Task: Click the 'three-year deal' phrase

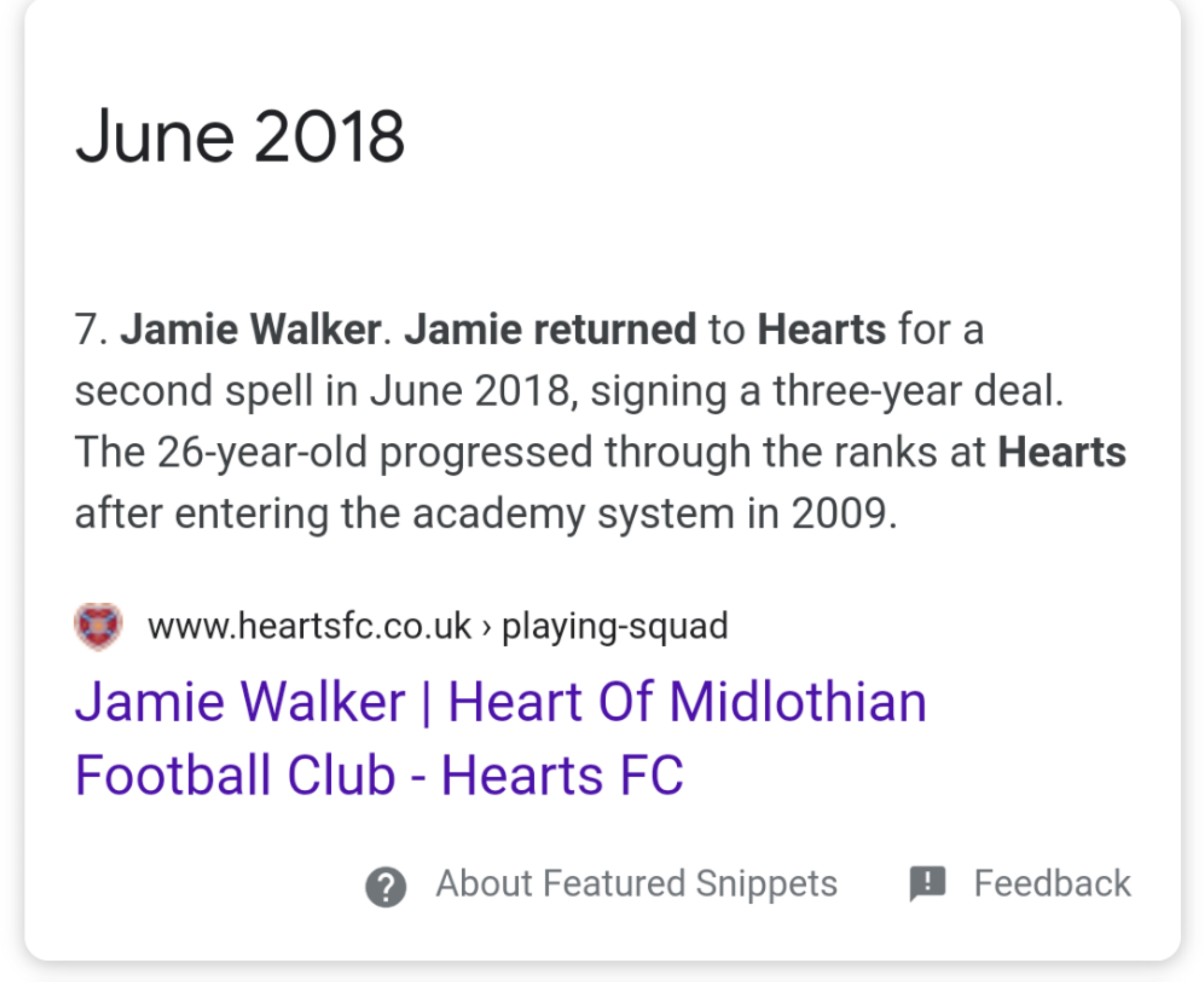Action: [918, 392]
